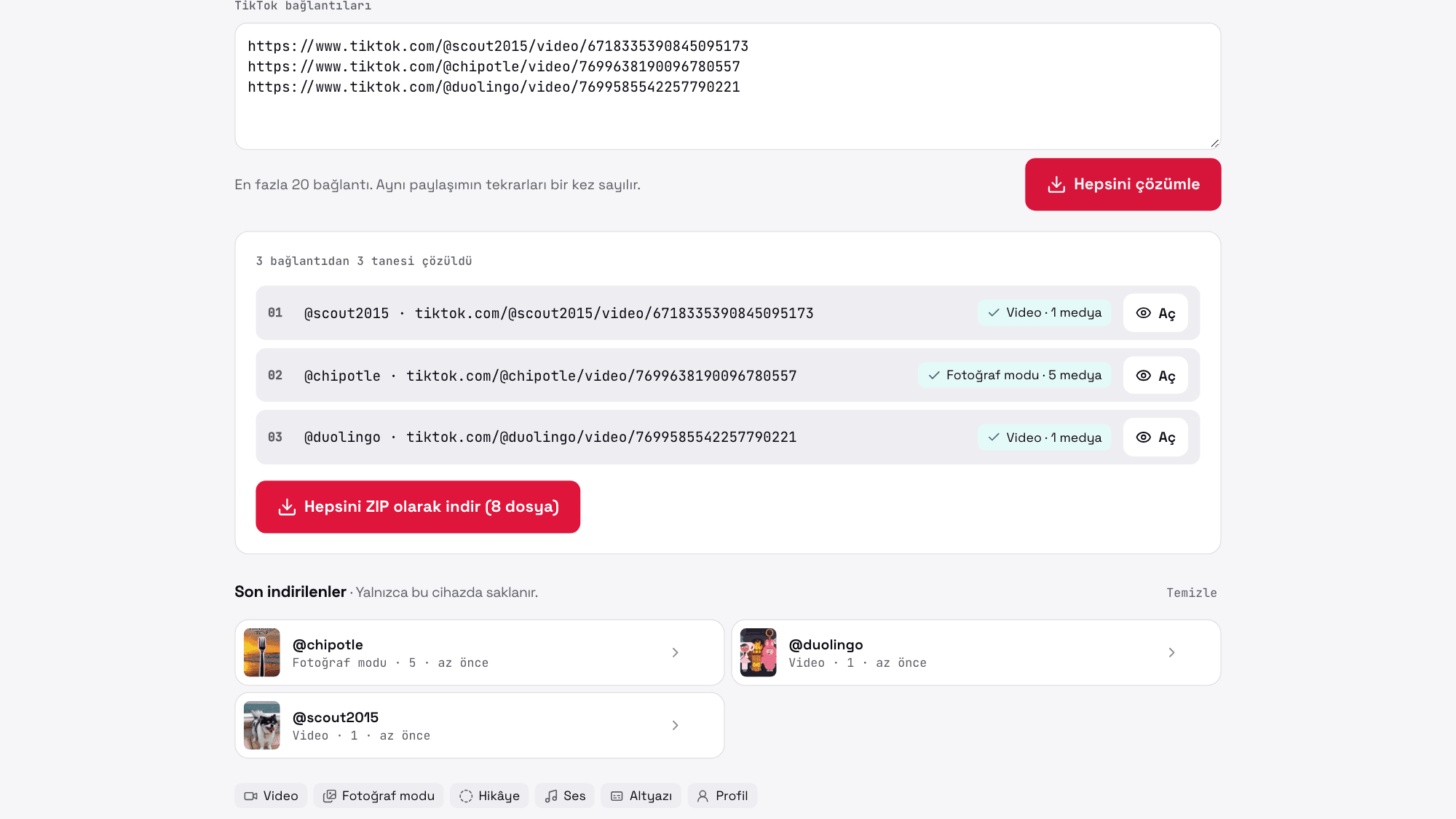Image resolution: width=1456 pixels, height=819 pixels.
Task: Select the Fotoğraf modu tab
Action: (379, 796)
